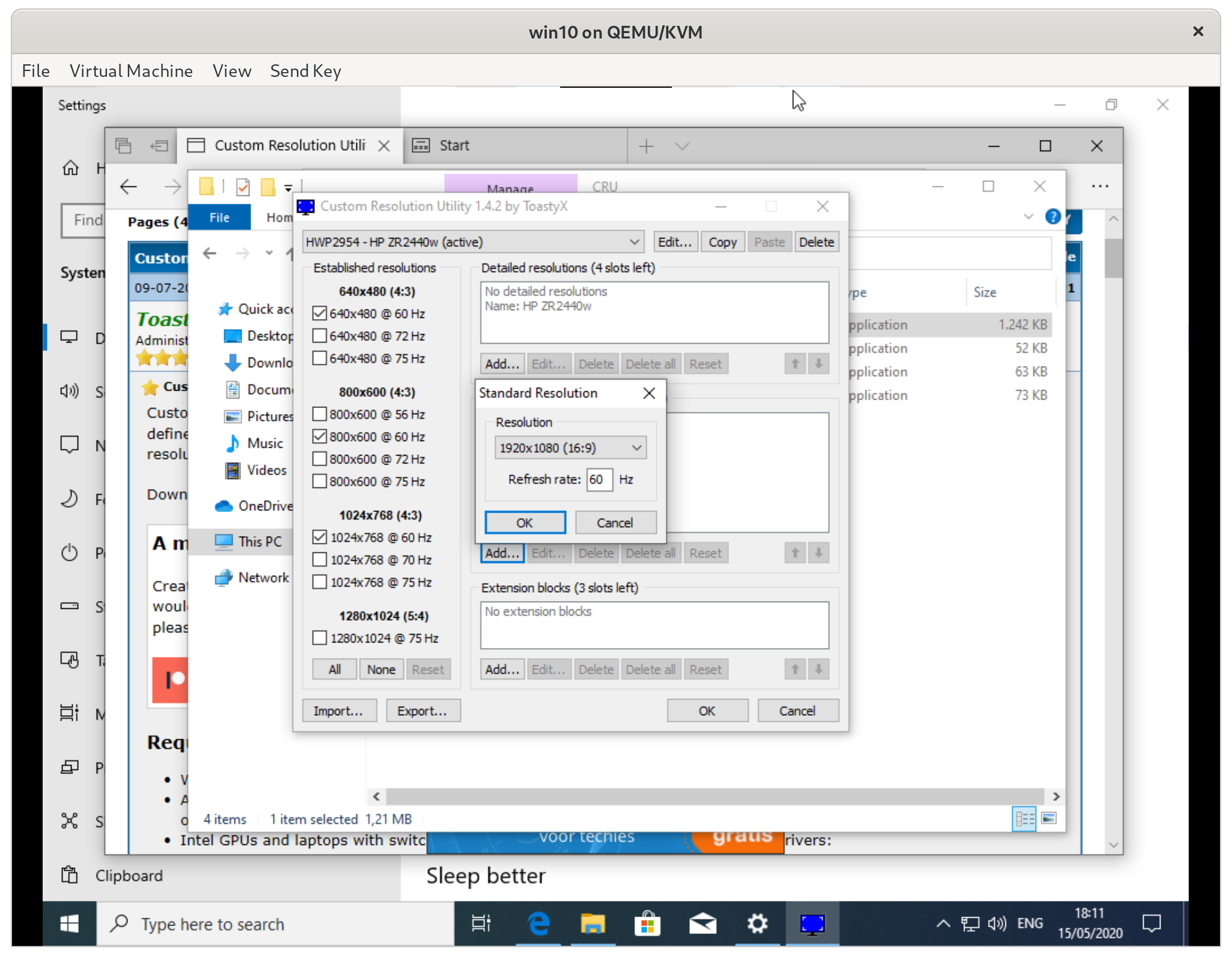
Task: Switch to the Start browser tab
Action: pyautogui.click(x=454, y=145)
